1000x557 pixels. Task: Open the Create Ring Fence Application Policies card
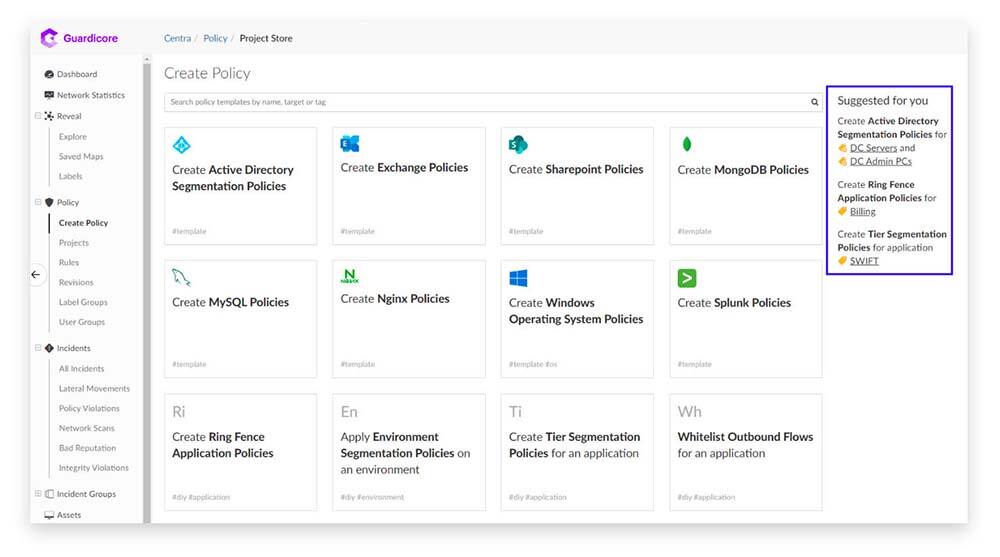pos(240,452)
